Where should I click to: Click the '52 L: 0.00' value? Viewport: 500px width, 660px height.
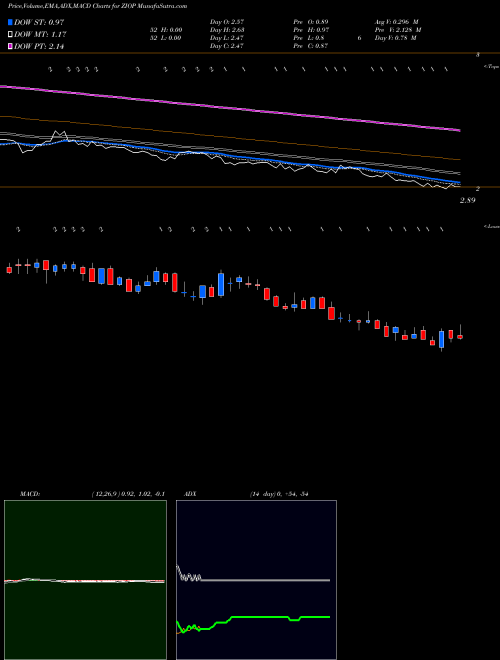click(x=165, y=38)
